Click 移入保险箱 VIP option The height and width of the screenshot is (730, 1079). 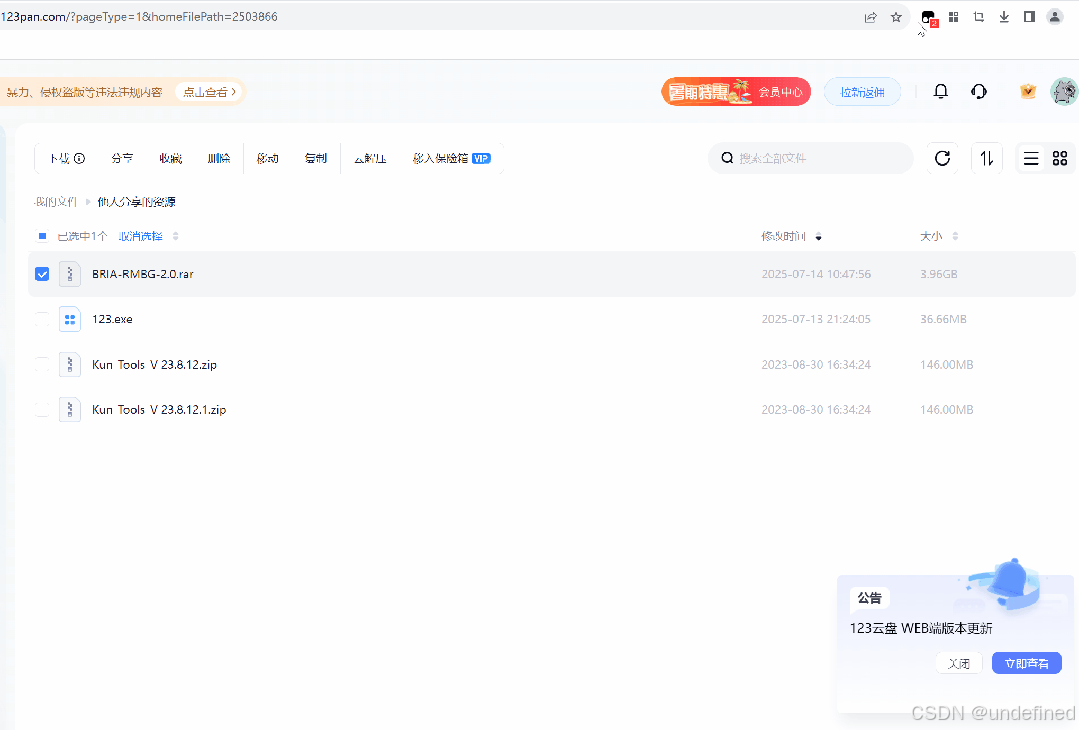coord(451,158)
